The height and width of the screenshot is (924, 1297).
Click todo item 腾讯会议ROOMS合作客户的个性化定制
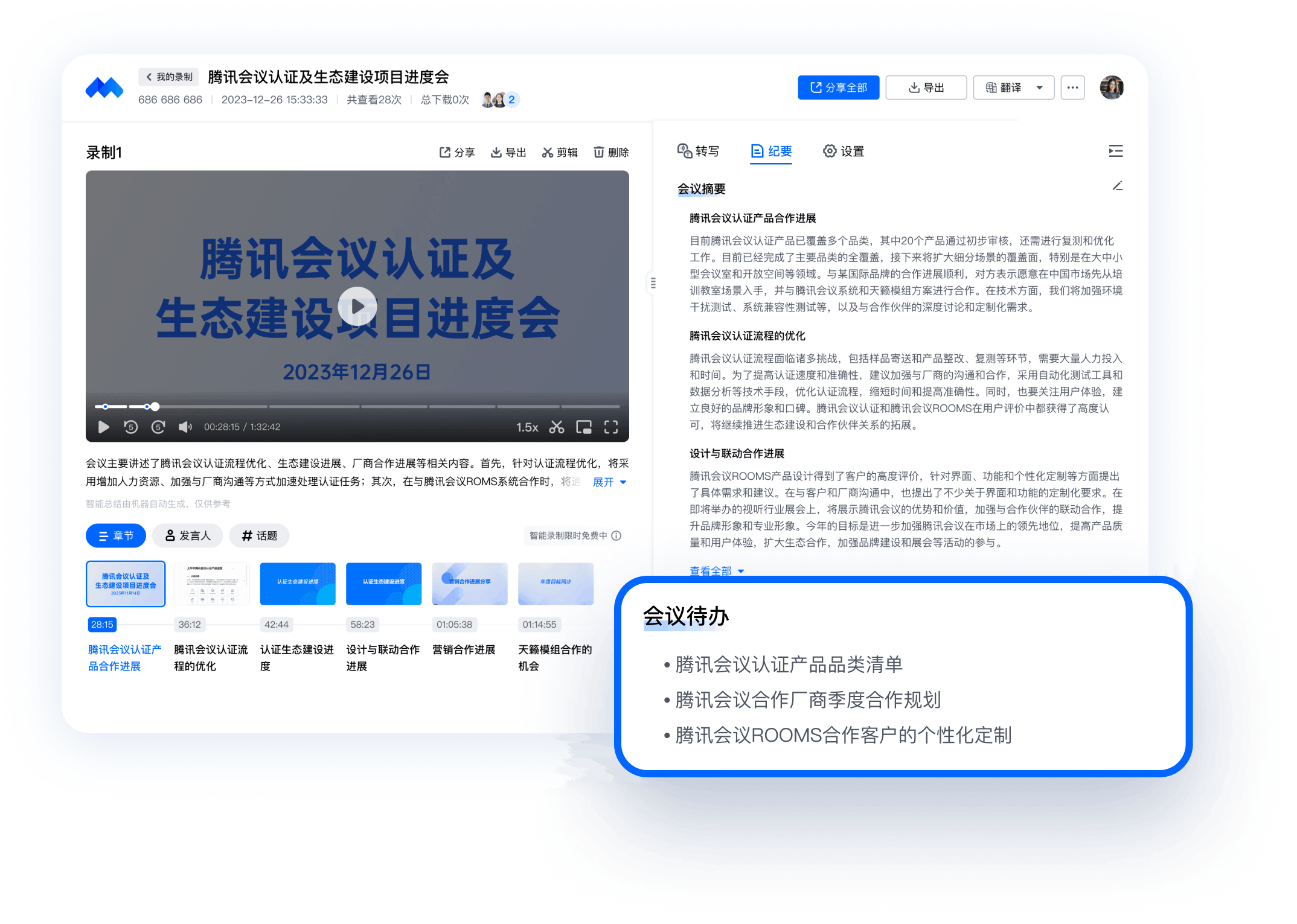coord(843,735)
